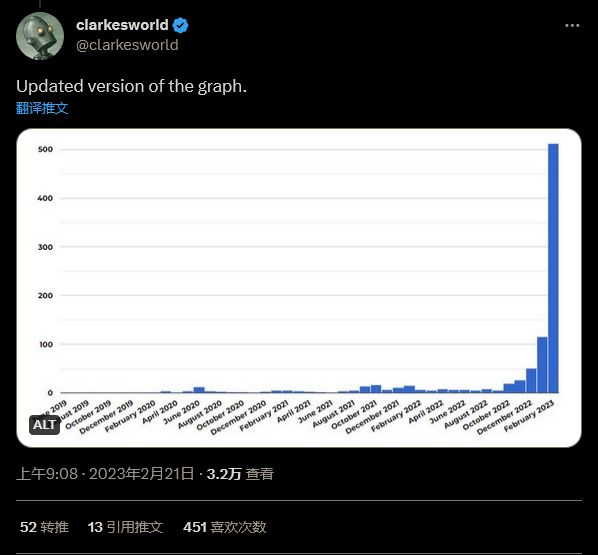Screen dimensions: 598x555
Task: Click the June 2020 axis label
Action: point(182,412)
